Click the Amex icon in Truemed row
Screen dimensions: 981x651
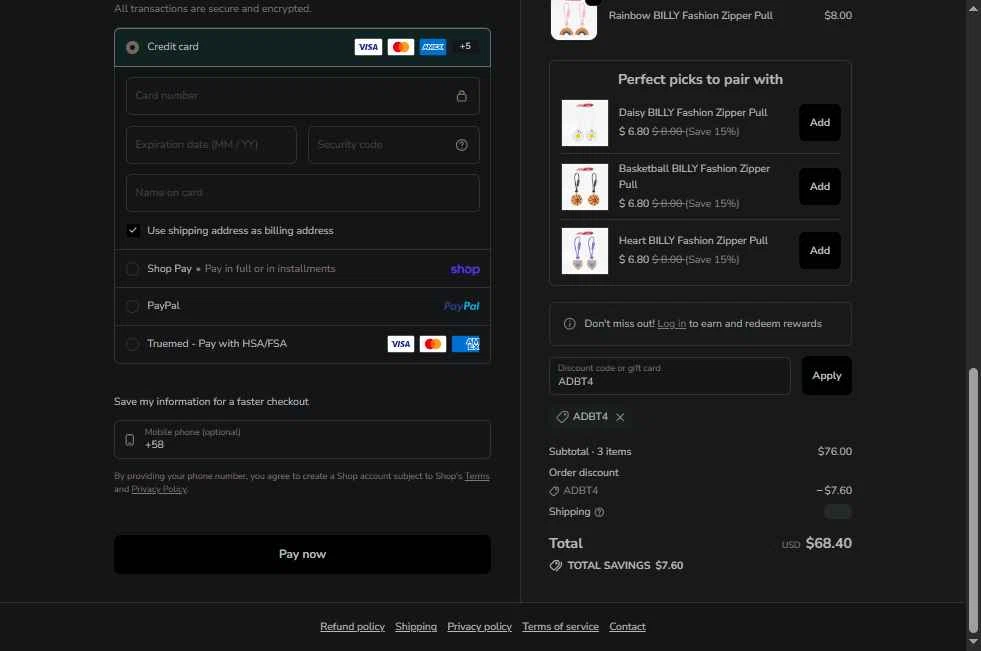[465, 344]
